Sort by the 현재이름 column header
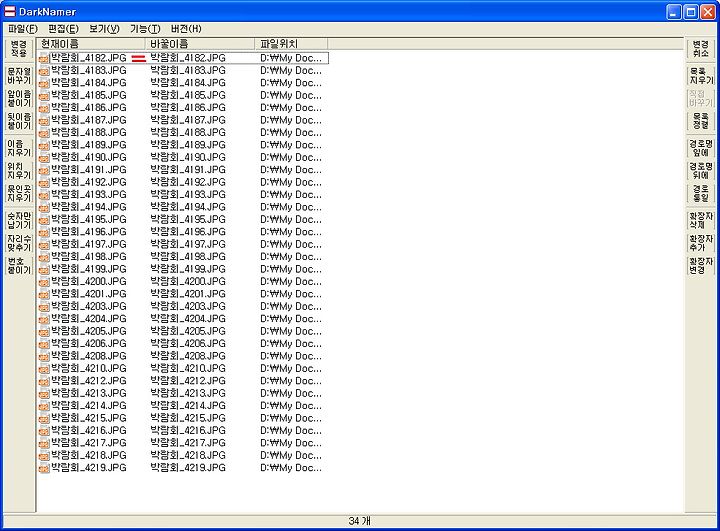 (91, 44)
